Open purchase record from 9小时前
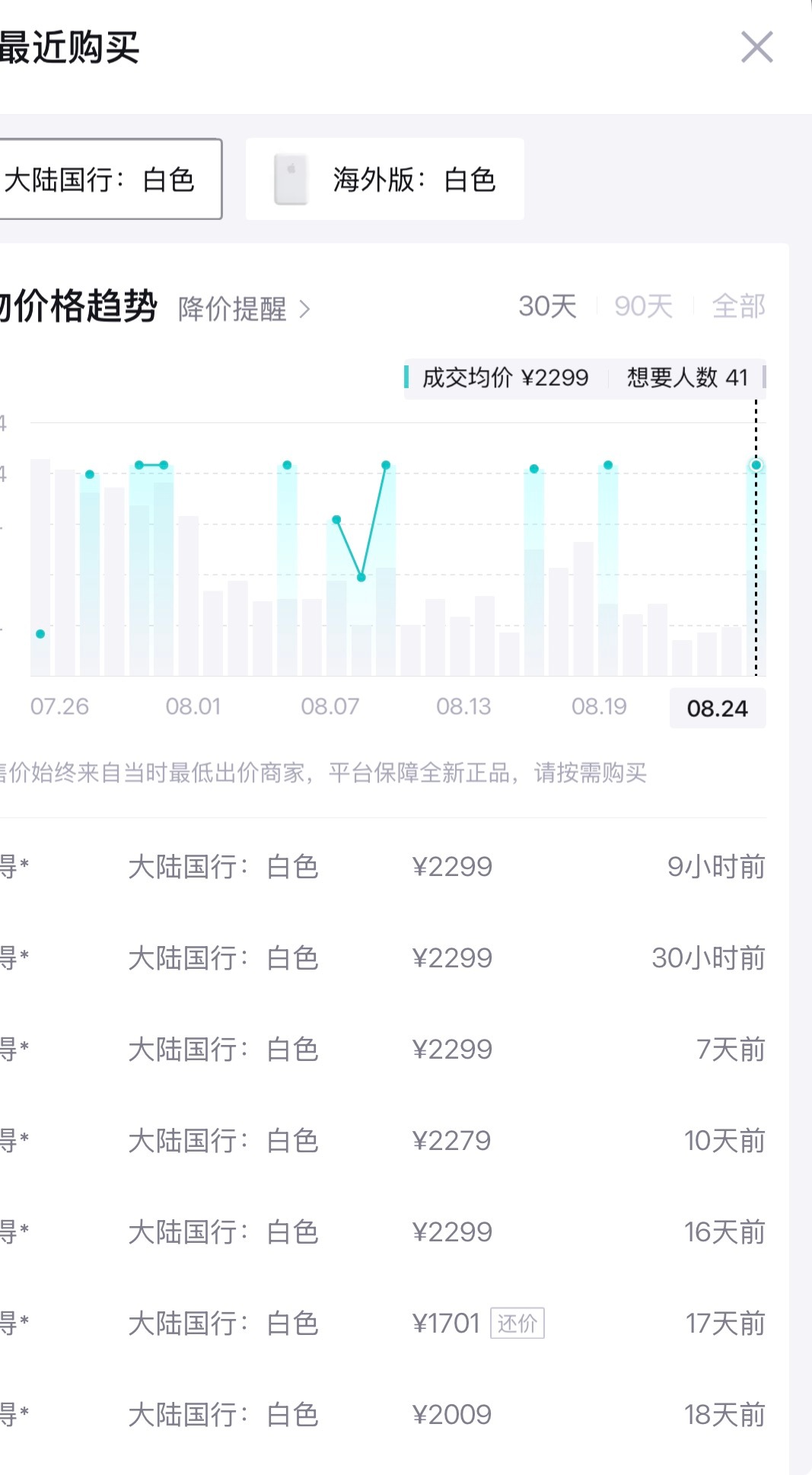Image resolution: width=812 pixels, height=1475 pixels. pos(383,867)
